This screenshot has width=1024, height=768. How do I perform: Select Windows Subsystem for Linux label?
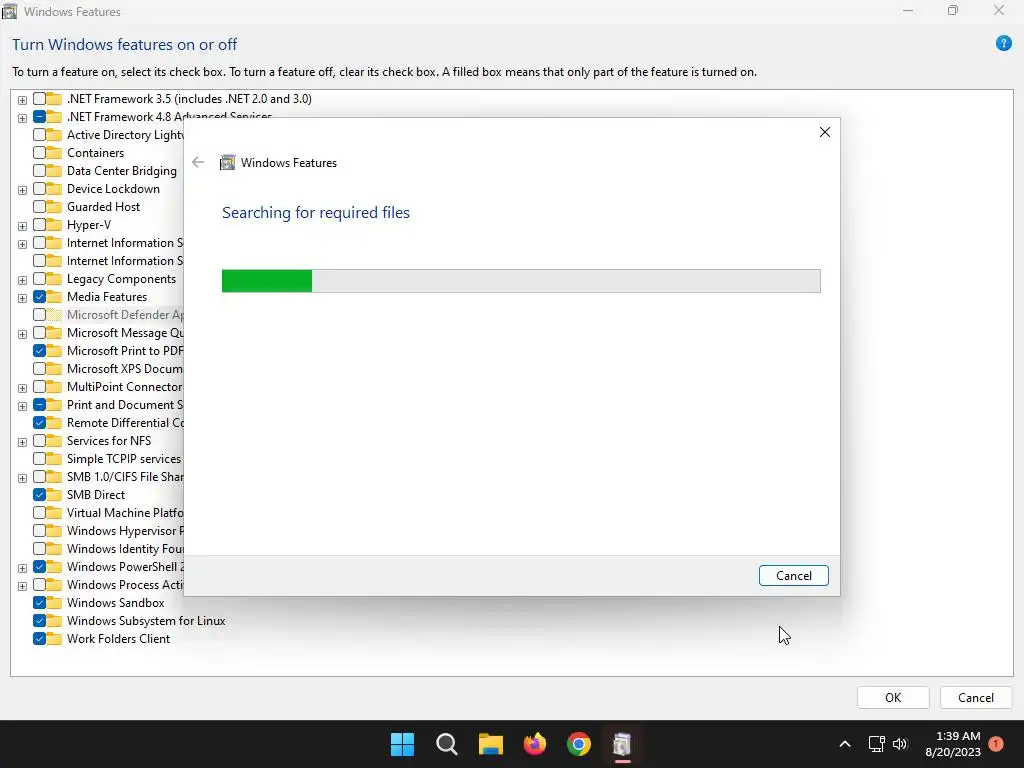coord(146,621)
